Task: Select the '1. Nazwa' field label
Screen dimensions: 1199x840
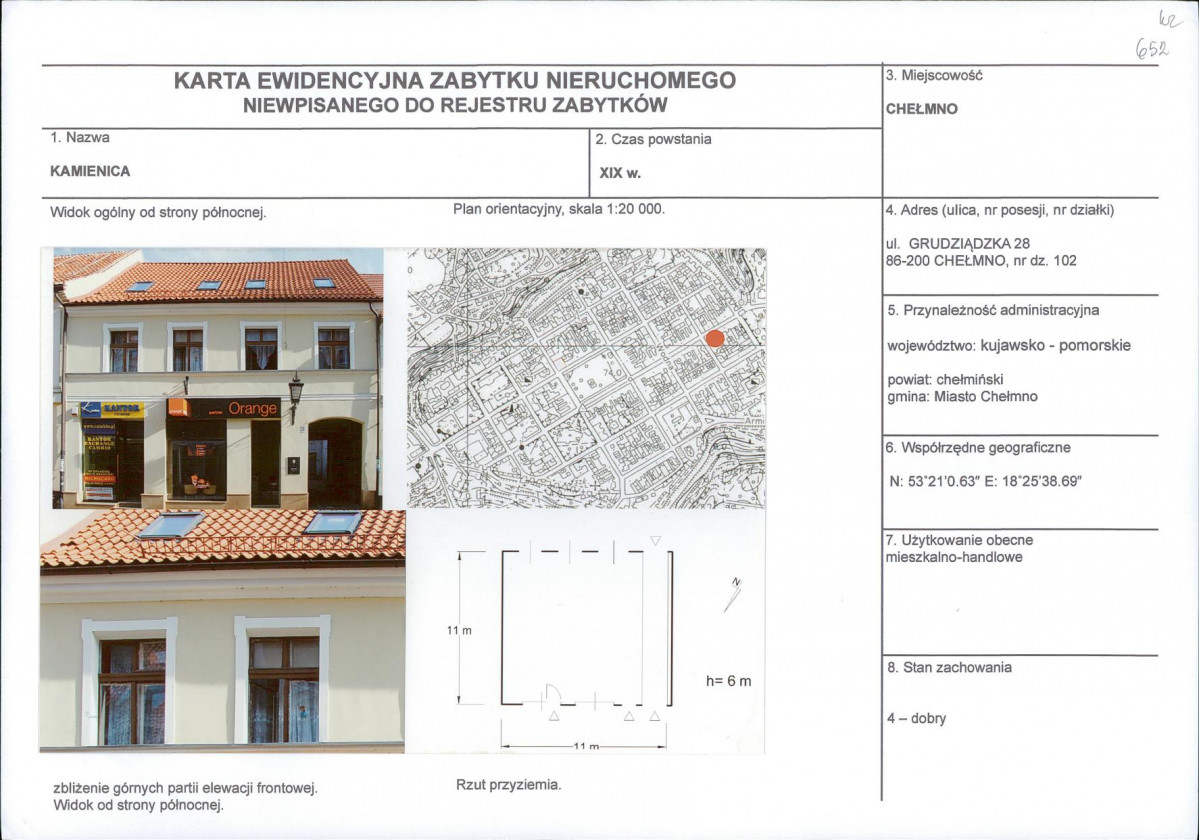Action: click(x=80, y=138)
